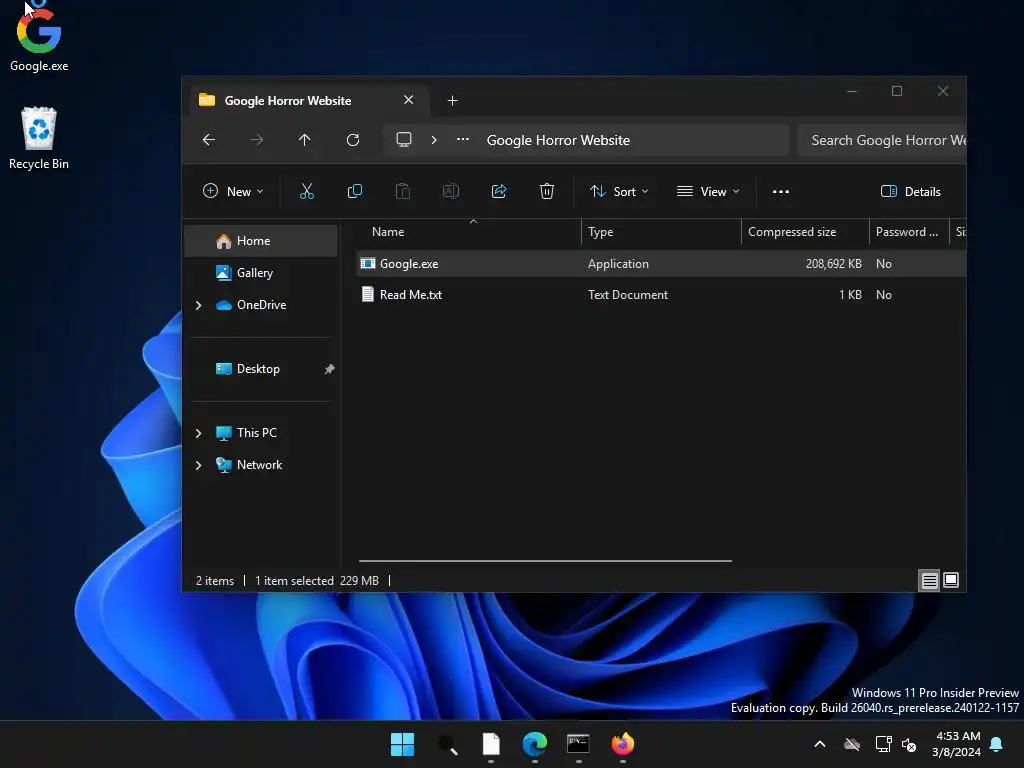Refresh the folder view

pos(353,140)
